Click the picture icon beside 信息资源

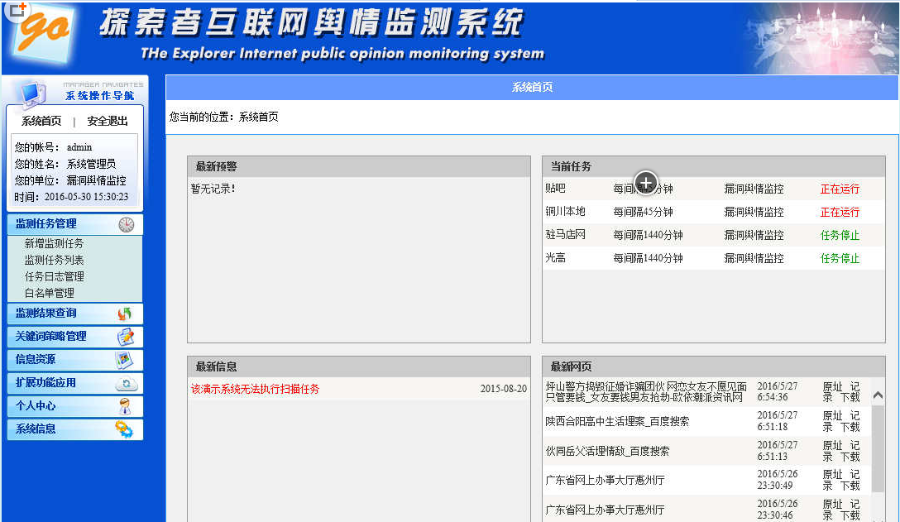[x=125, y=359]
